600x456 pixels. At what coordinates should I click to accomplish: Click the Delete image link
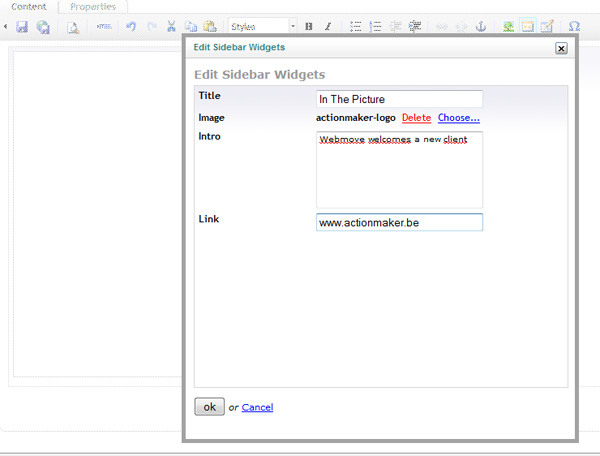pos(416,118)
